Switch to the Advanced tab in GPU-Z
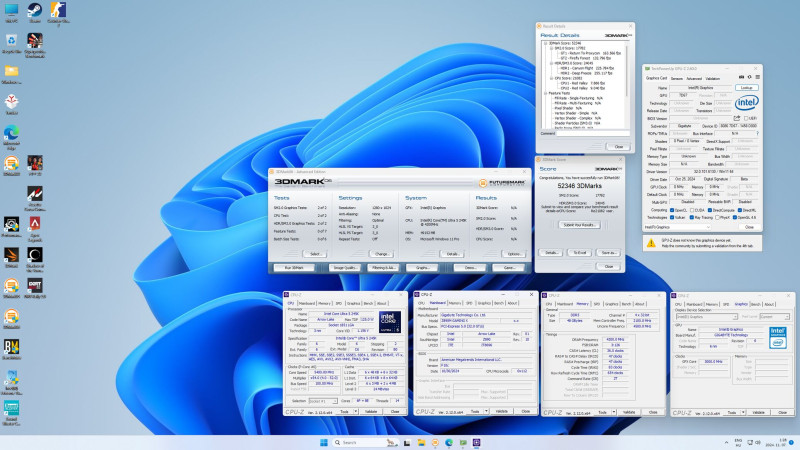 (694, 79)
